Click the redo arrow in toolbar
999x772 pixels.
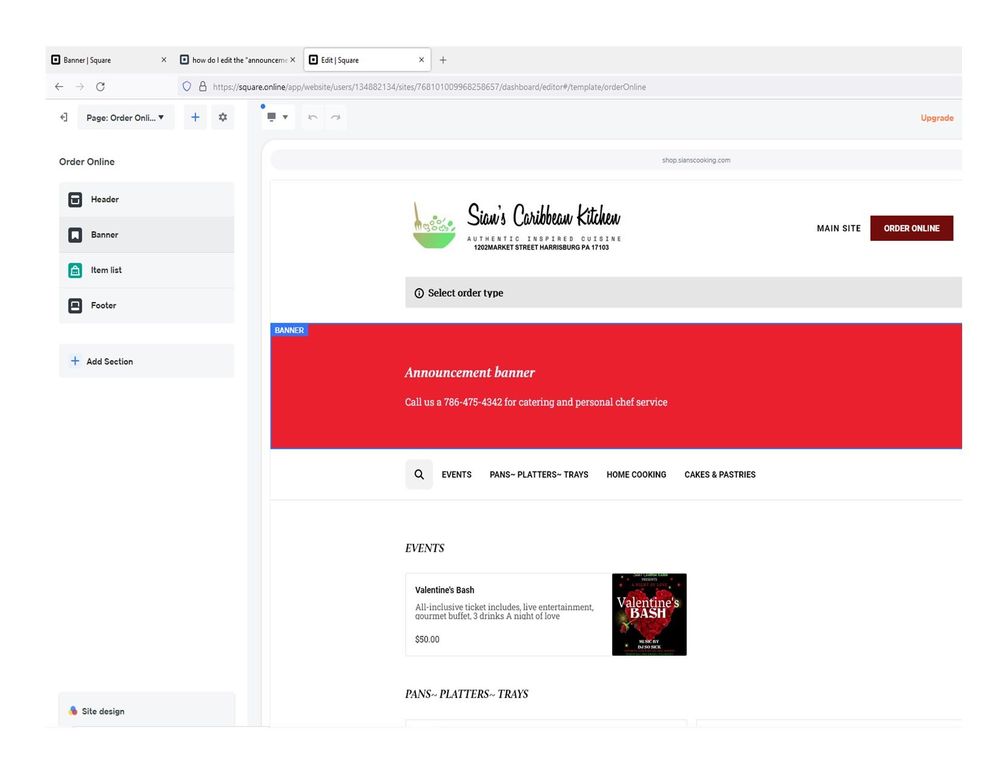coord(336,118)
